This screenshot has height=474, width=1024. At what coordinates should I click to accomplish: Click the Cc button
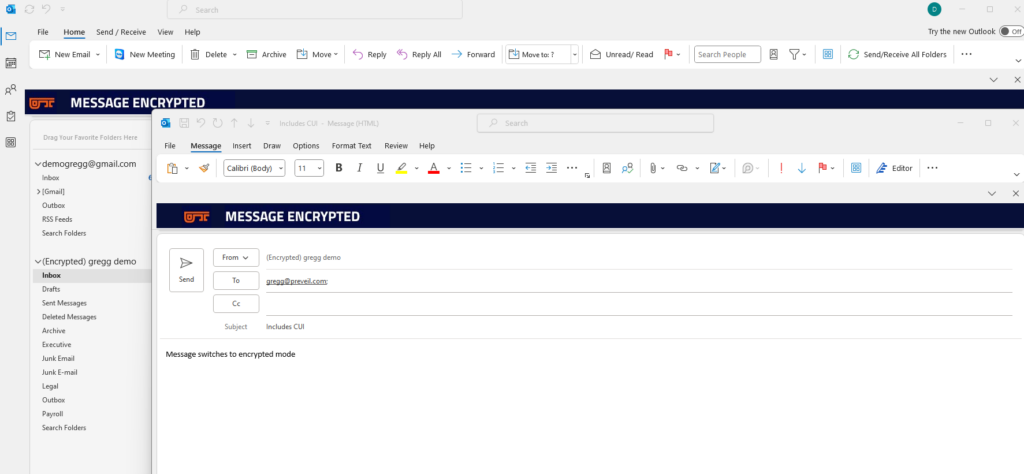236,304
